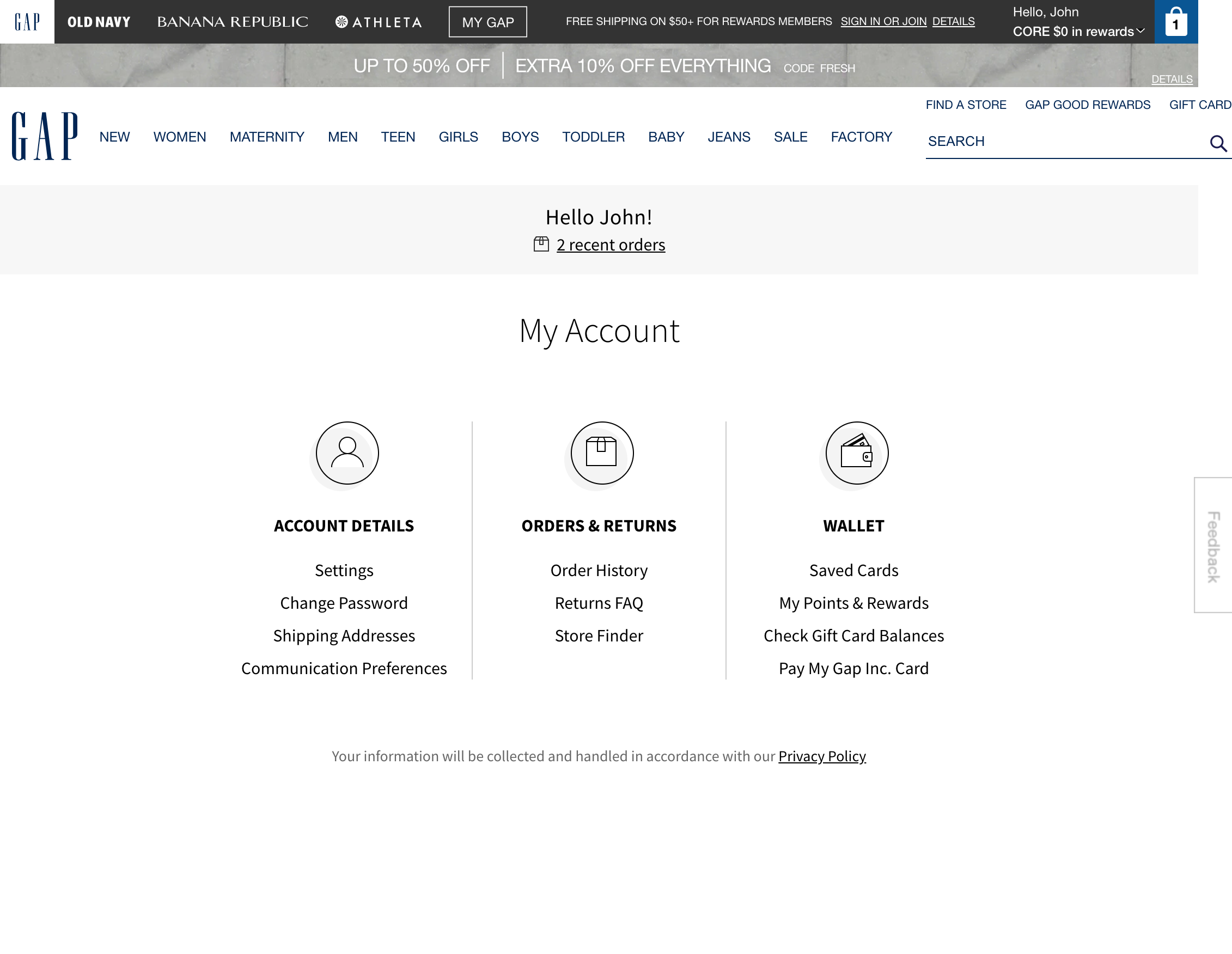Screen dimensions: 1232x954
Task: Open the Wallet icon
Action: pos(854,452)
